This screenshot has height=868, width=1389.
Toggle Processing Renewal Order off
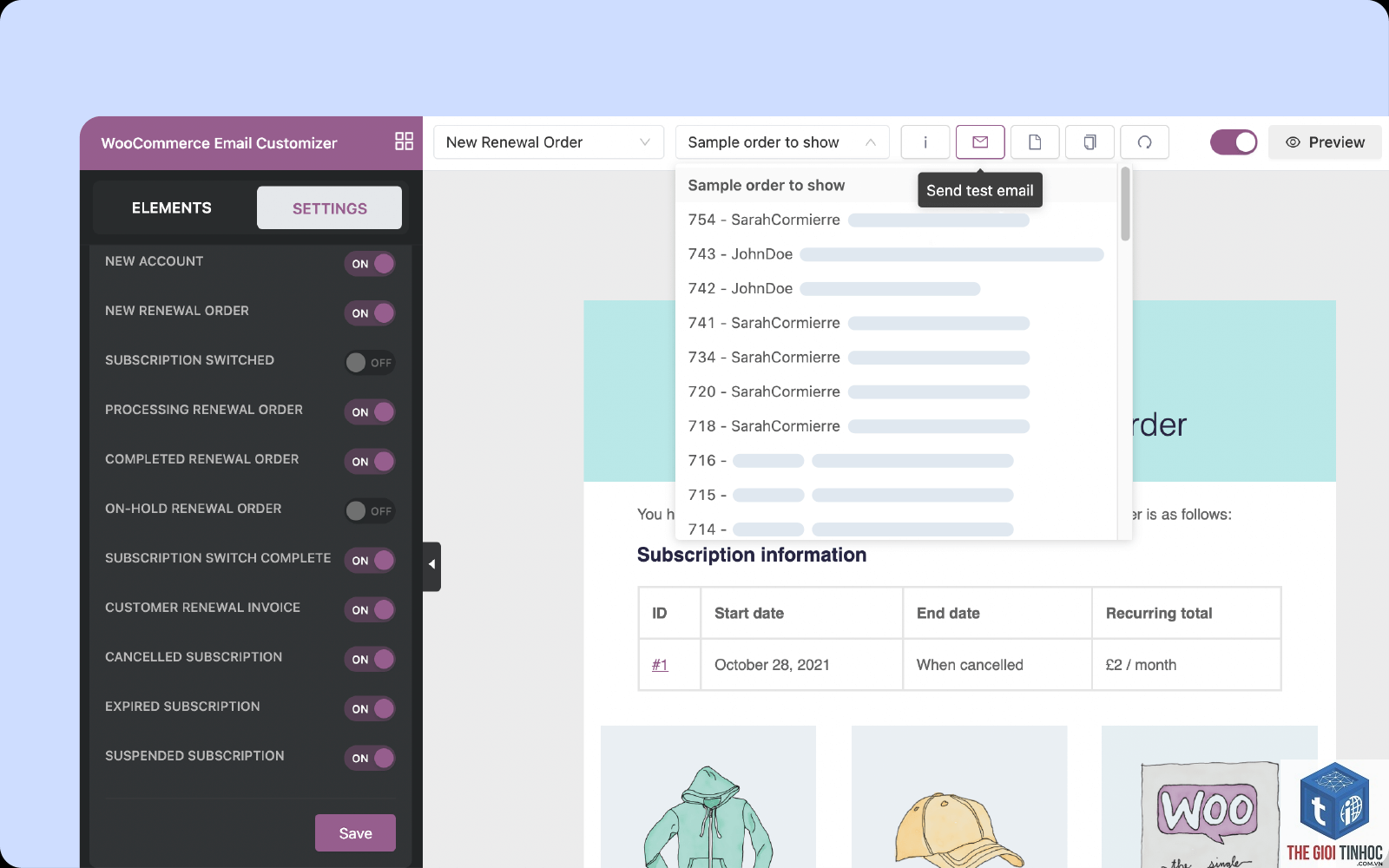pyautogui.click(x=370, y=412)
